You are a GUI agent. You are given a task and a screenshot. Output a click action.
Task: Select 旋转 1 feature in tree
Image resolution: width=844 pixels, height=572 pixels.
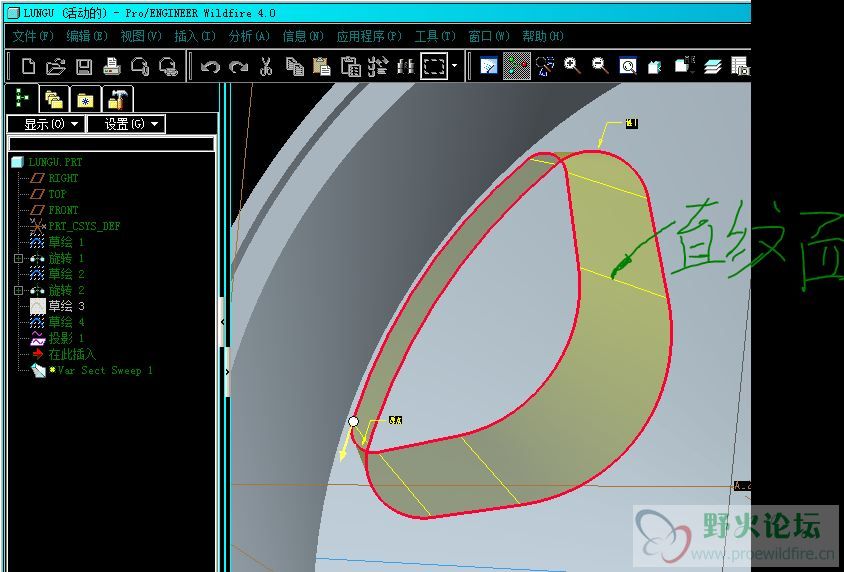click(x=66, y=258)
